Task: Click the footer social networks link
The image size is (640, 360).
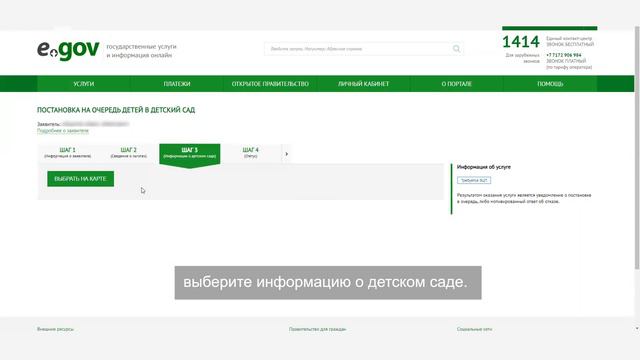Action: tap(474, 329)
